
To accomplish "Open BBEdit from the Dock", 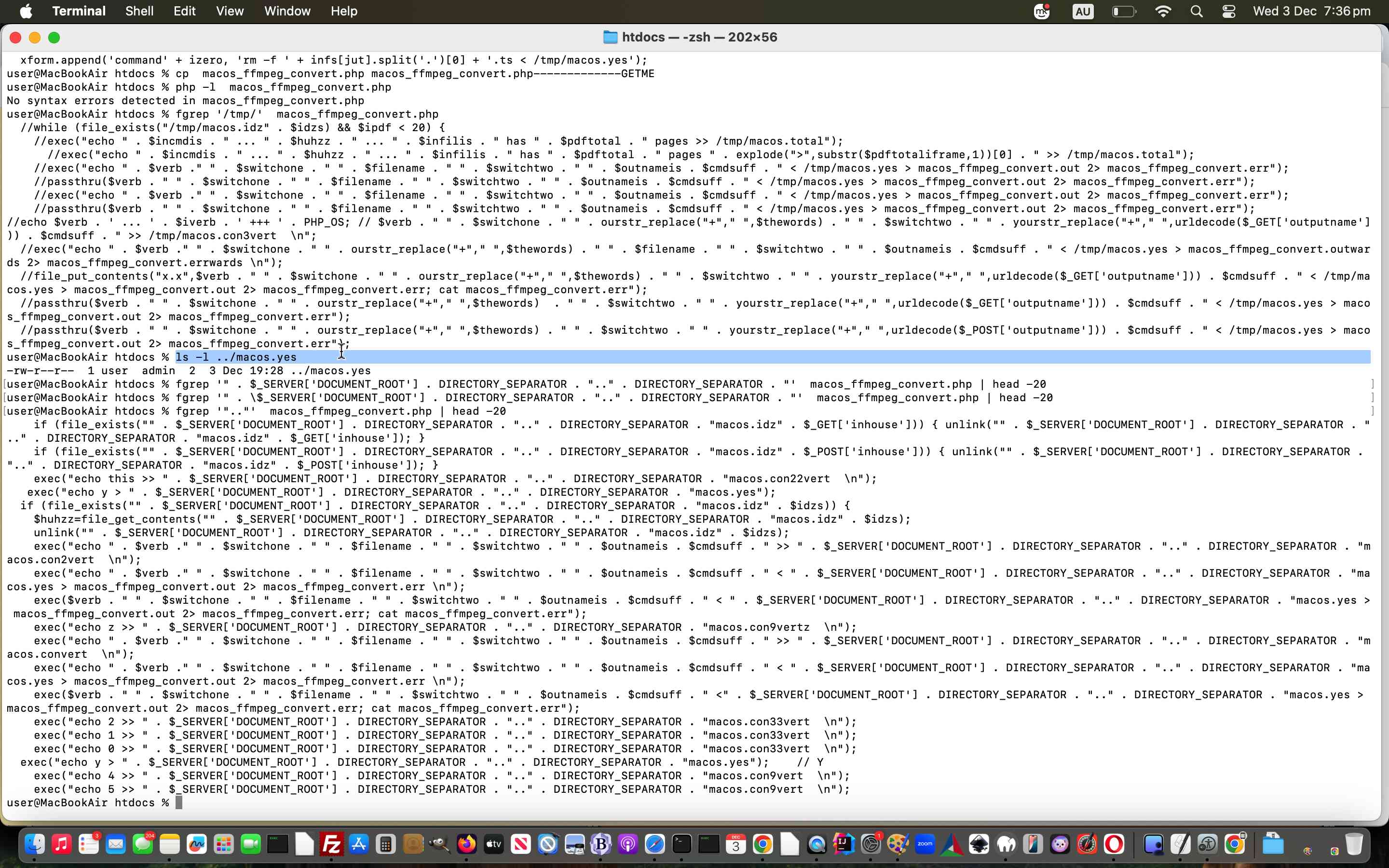I will pyautogui.click(x=601, y=844).
